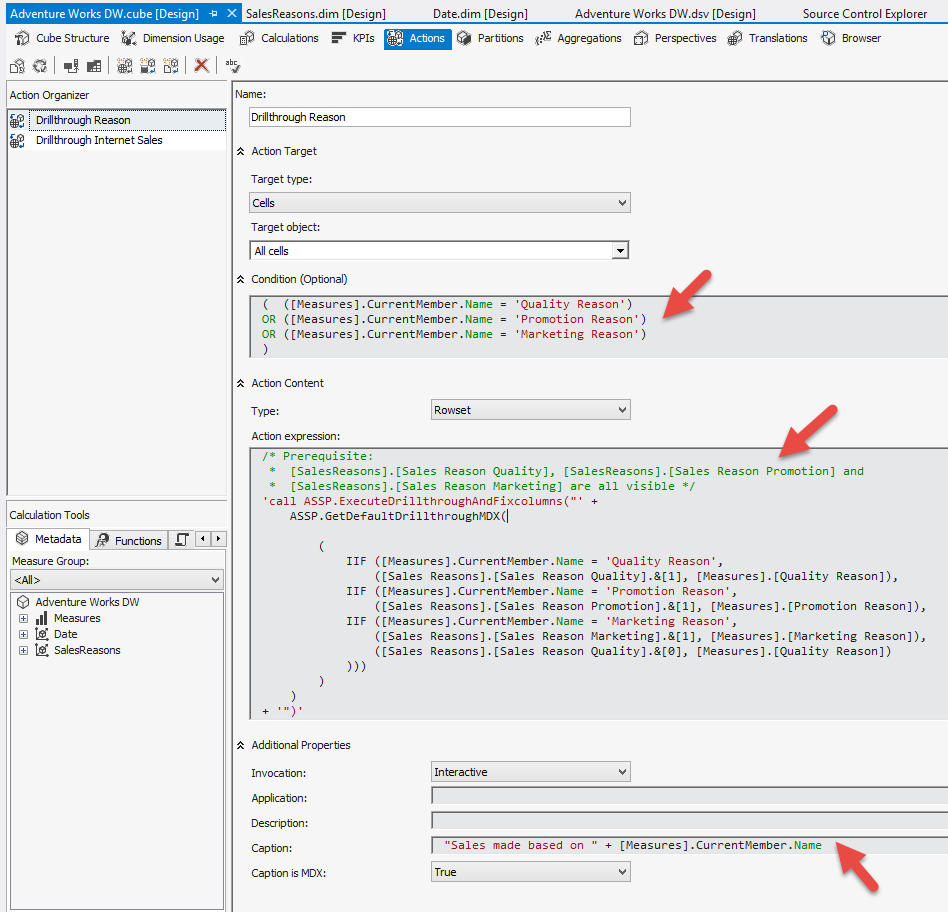This screenshot has width=948, height=912.
Task: Open the Target type dropdown showing Cells
Action: tap(440, 203)
